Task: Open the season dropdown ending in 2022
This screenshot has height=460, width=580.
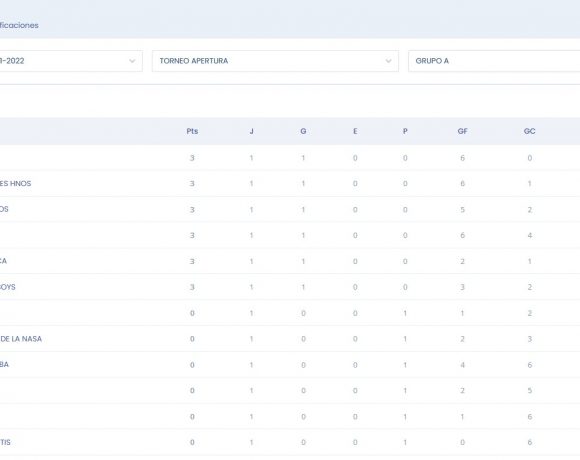Action: [x=71, y=61]
